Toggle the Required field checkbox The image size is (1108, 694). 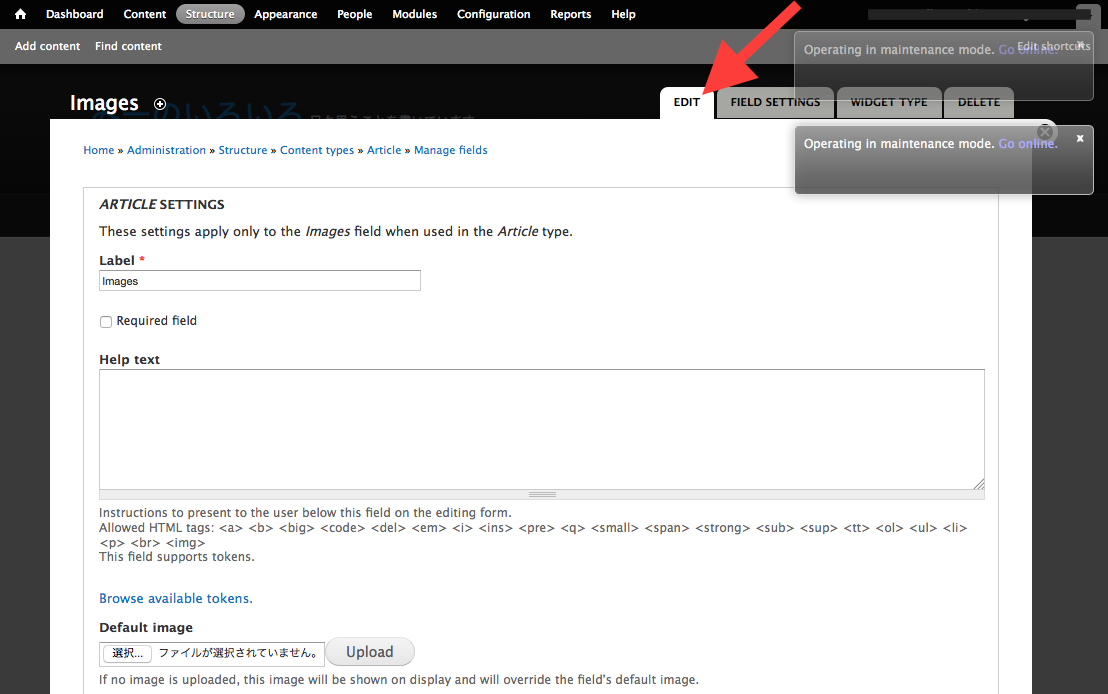click(x=106, y=322)
